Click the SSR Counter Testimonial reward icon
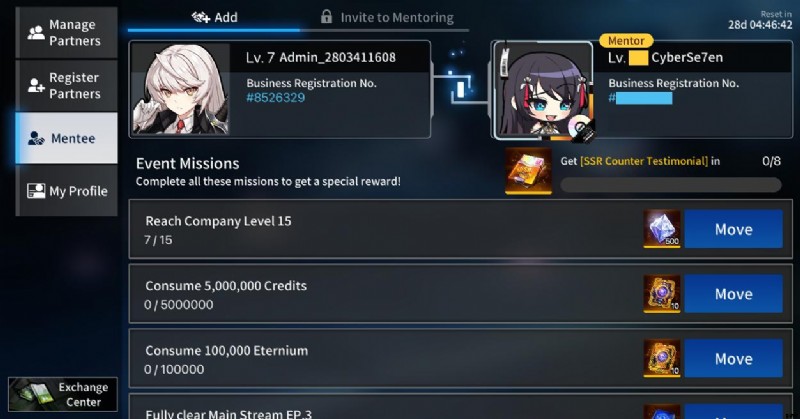Image resolution: width=800 pixels, height=419 pixels. click(x=528, y=171)
